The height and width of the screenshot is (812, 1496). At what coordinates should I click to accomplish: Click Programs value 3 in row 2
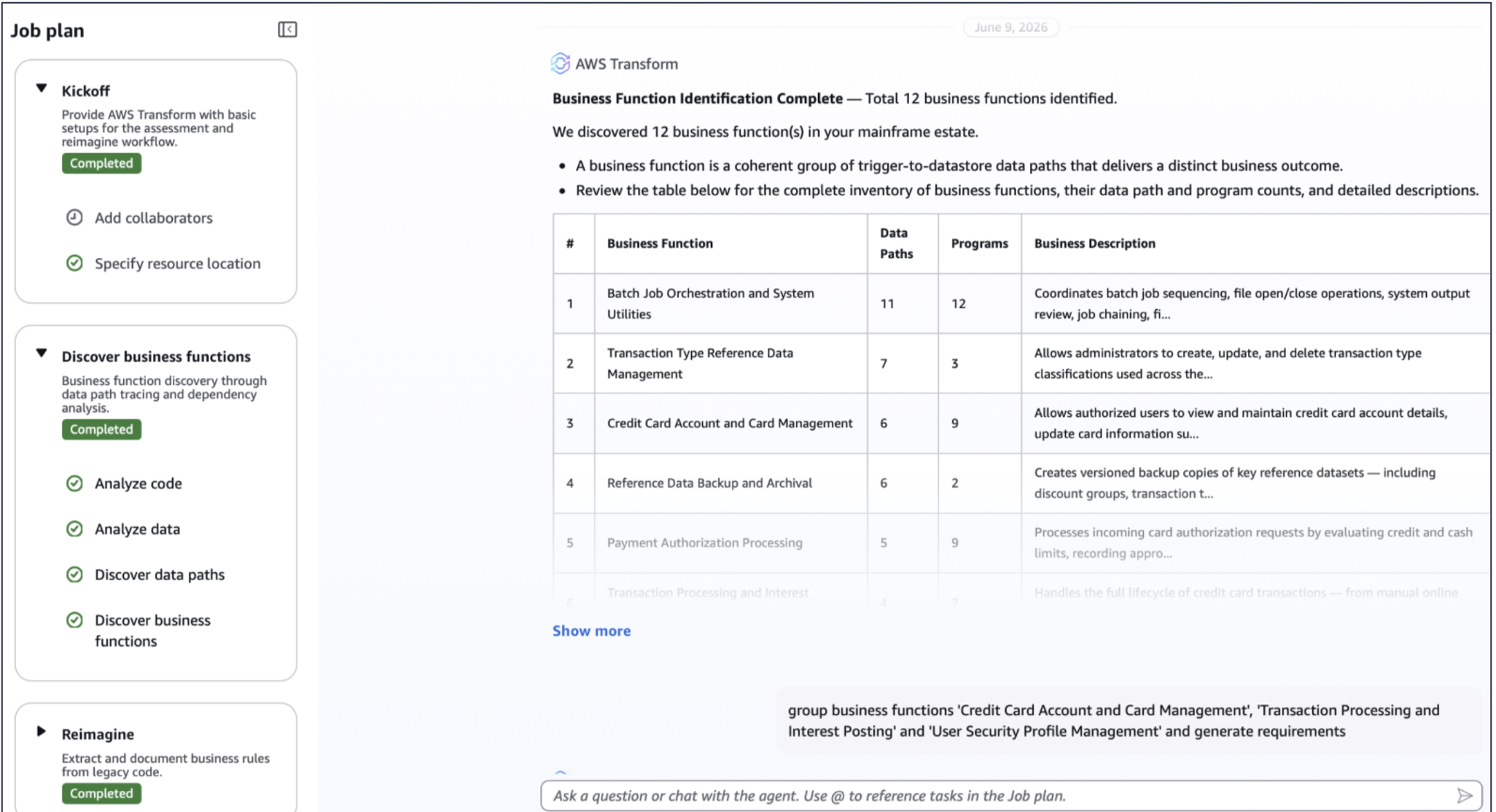click(x=954, y=363)
